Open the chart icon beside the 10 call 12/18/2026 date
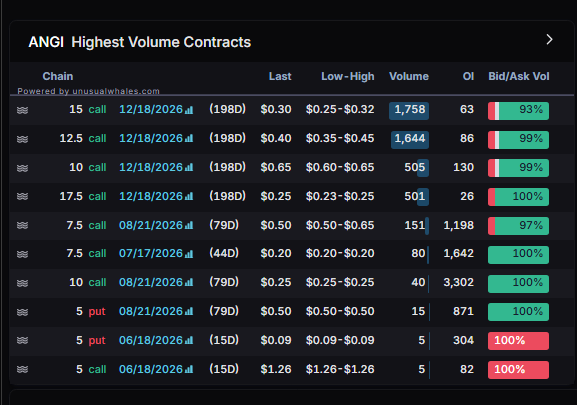This screenshot has width=577, height=405. point(189,168)
